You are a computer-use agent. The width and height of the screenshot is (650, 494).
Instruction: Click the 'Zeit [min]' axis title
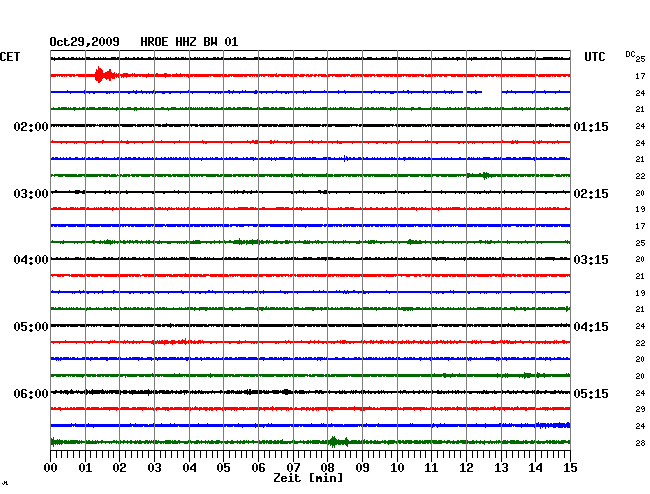point(308,478)
